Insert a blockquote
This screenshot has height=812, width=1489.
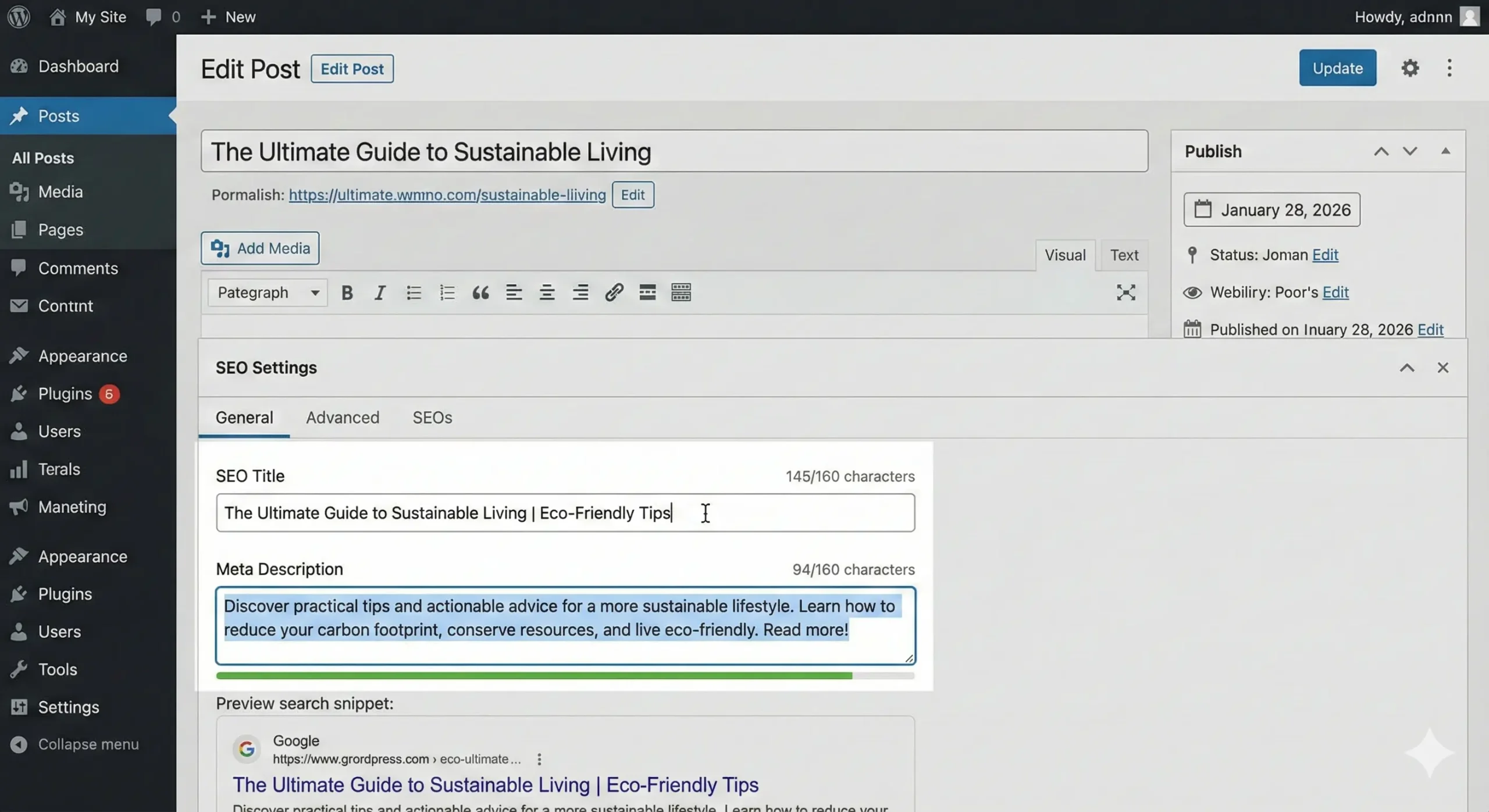coord(480,293)
